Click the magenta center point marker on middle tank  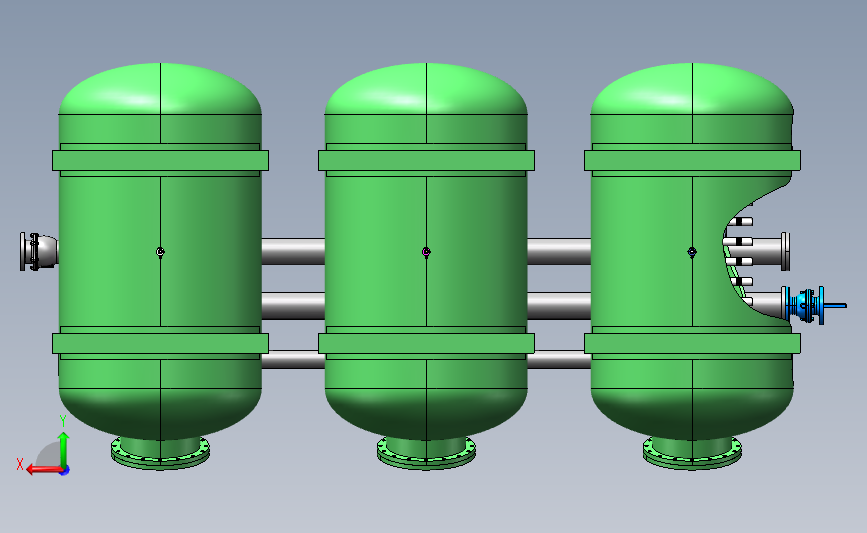426,252
